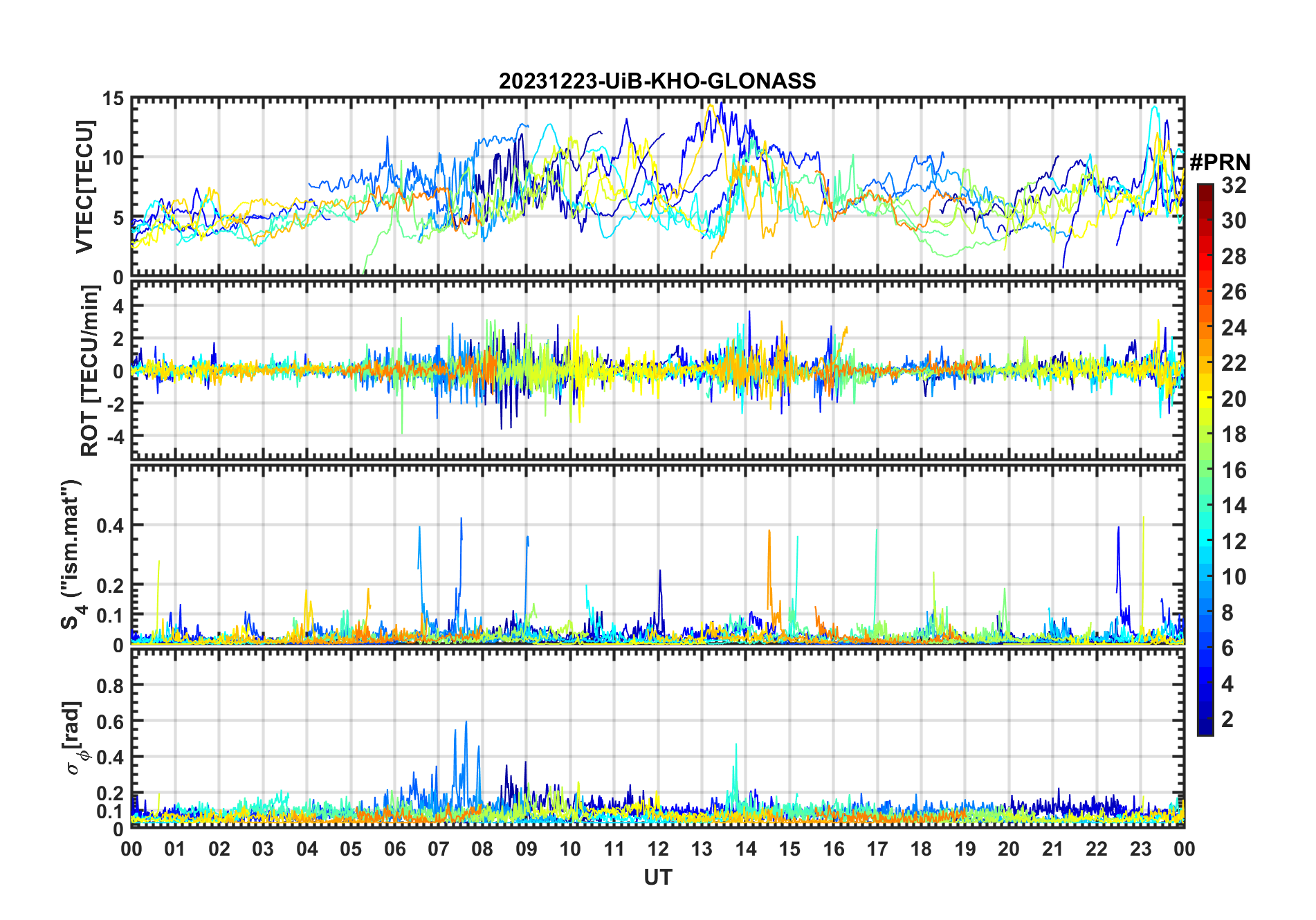Pick x-axis hour tick label 13
Image resolution: width=1316 pixels, height=920 pixels.
click(x=702, y=849)
